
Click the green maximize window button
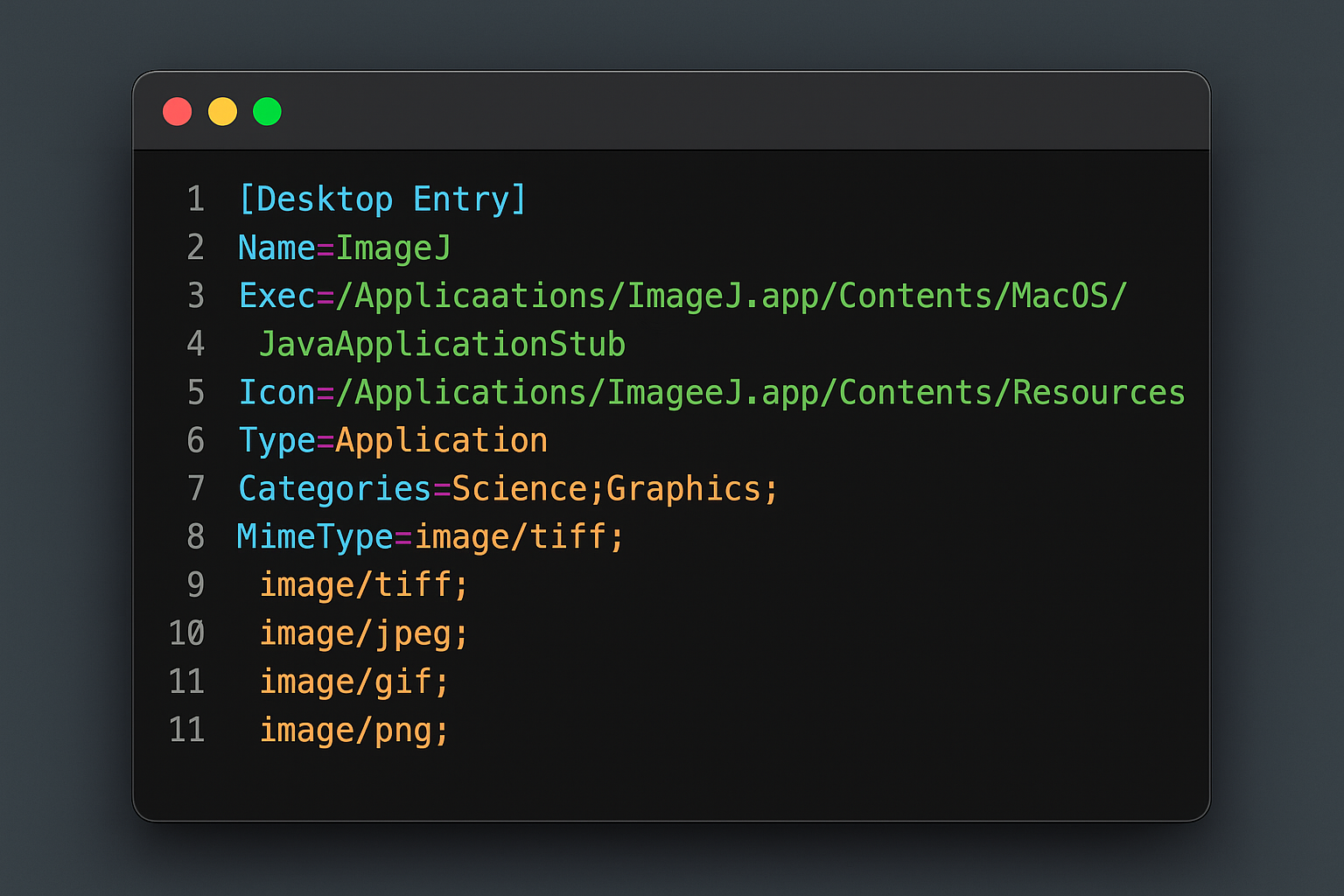pos(267,112)
